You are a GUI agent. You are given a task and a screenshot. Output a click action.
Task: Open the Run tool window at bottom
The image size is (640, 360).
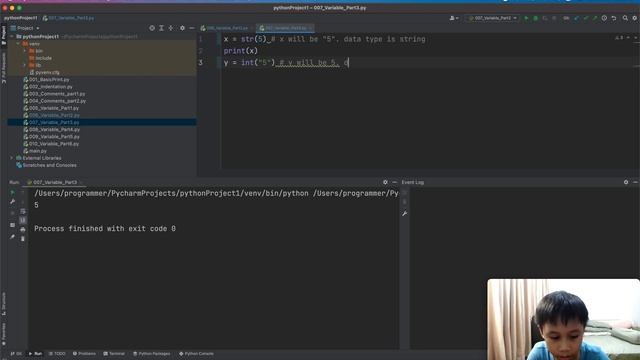click(x=36, y=353)
